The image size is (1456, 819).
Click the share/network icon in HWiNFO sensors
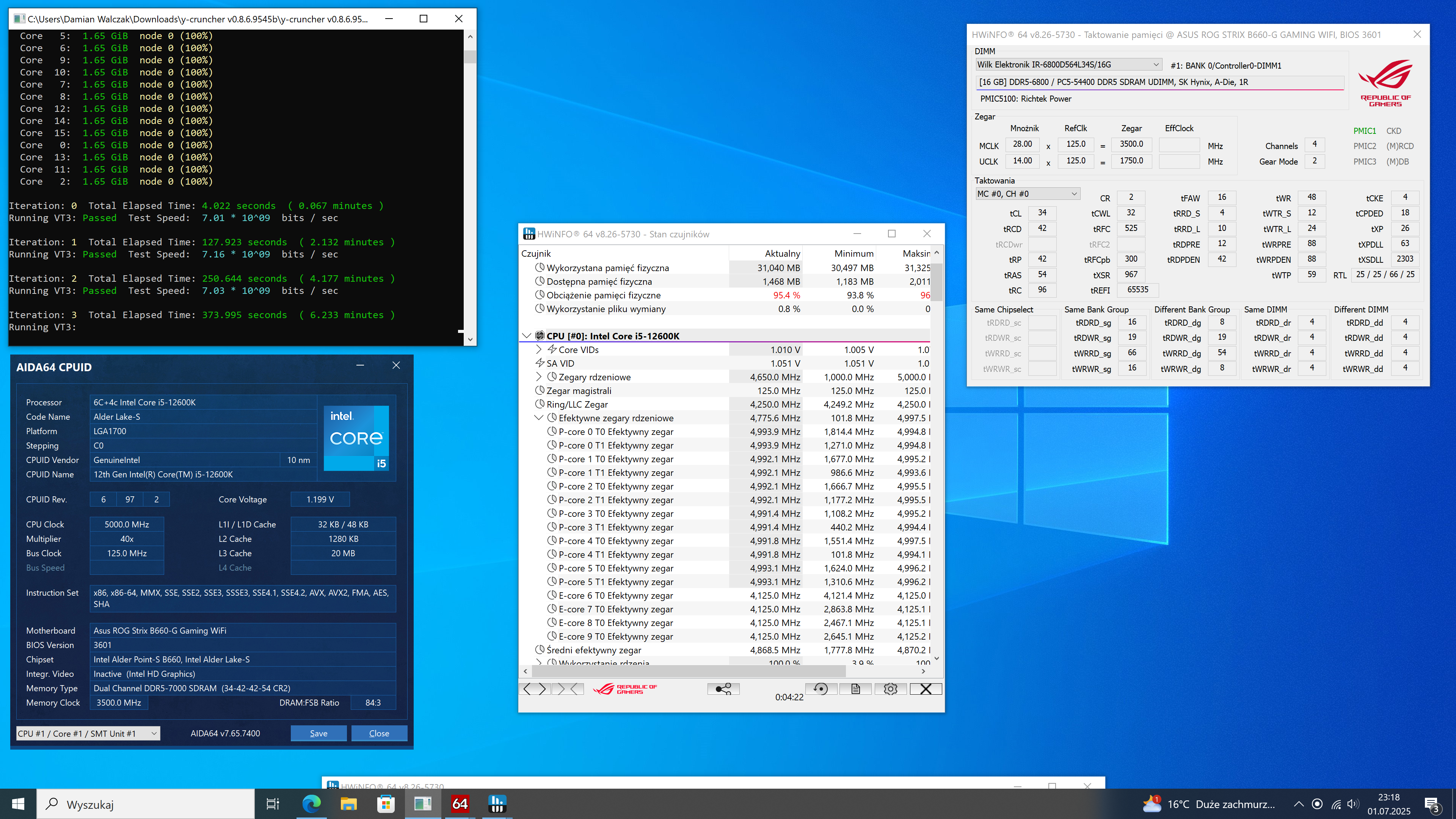pyautogui.click(x=723, y=689)
